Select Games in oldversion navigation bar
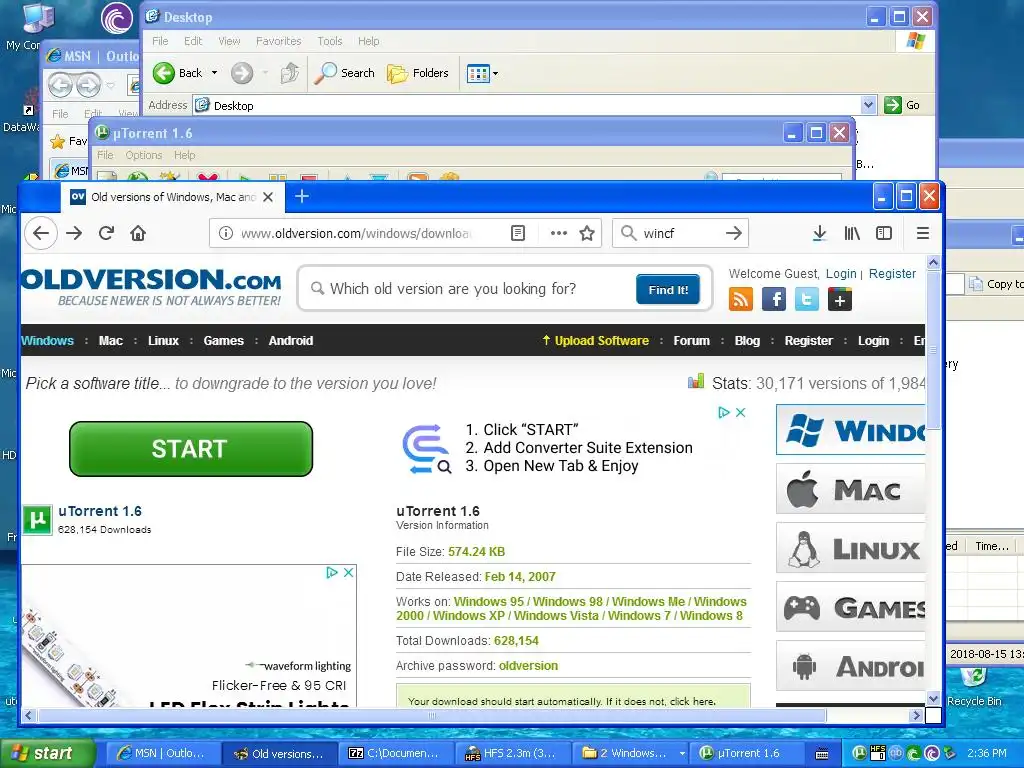This screenshot has height=768, width=1024. coord(223,340)
